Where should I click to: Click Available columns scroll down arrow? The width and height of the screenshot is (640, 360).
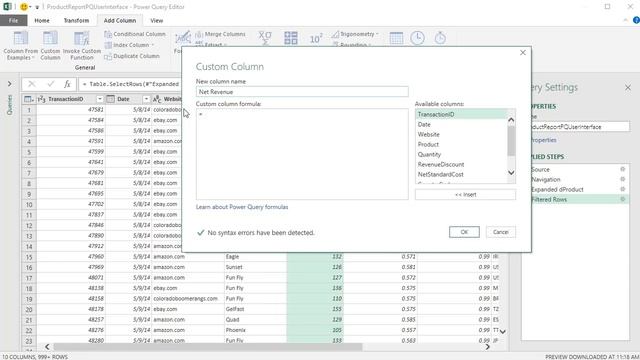[511, 173]
